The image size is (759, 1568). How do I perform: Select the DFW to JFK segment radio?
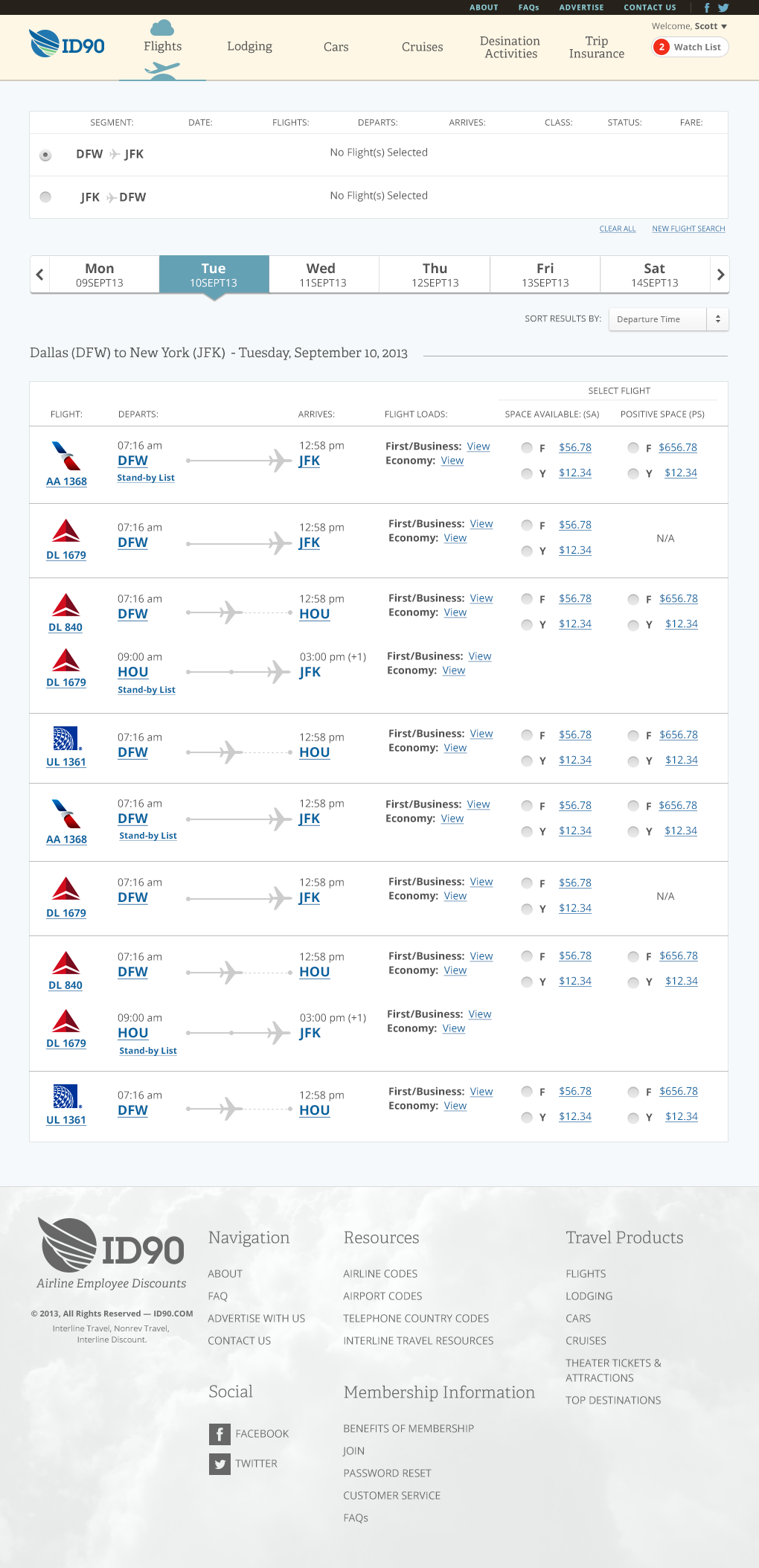pos(46,155)
